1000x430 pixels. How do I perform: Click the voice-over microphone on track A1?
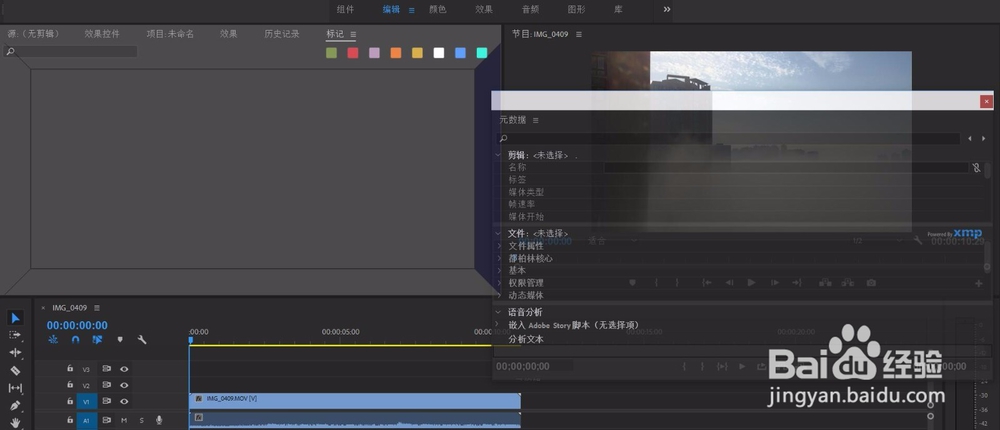pos(159,420)
